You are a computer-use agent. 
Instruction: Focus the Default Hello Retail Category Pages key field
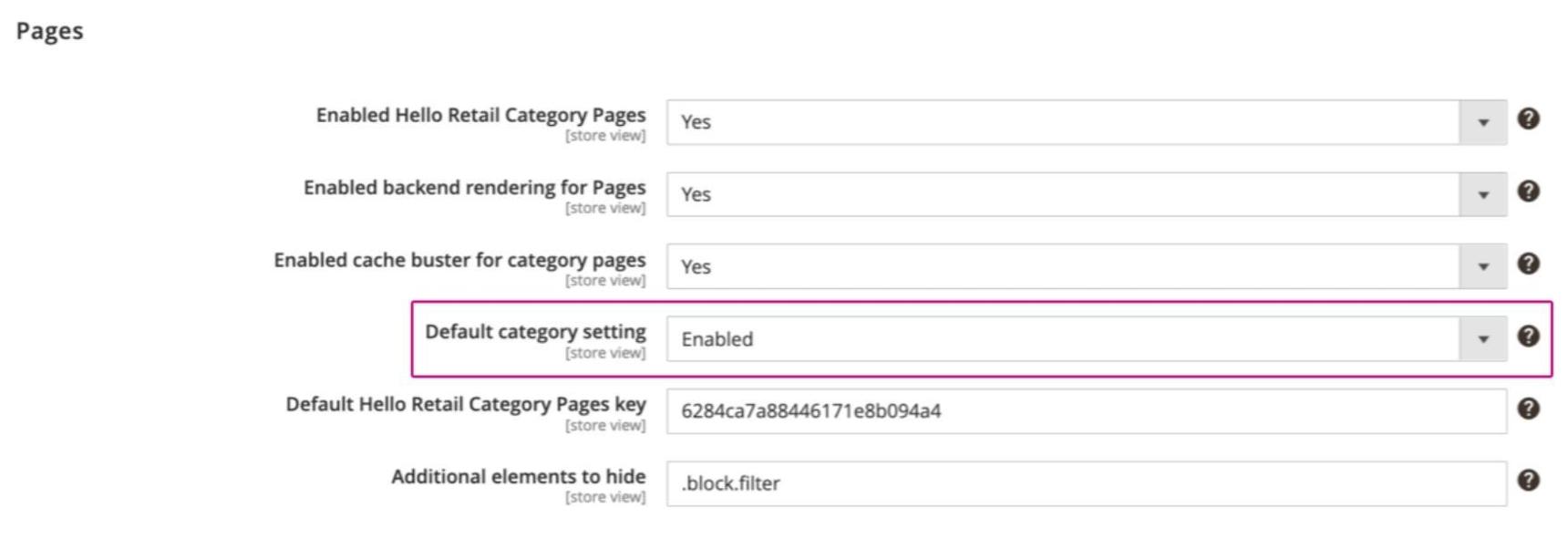[x=1085, y=411]
